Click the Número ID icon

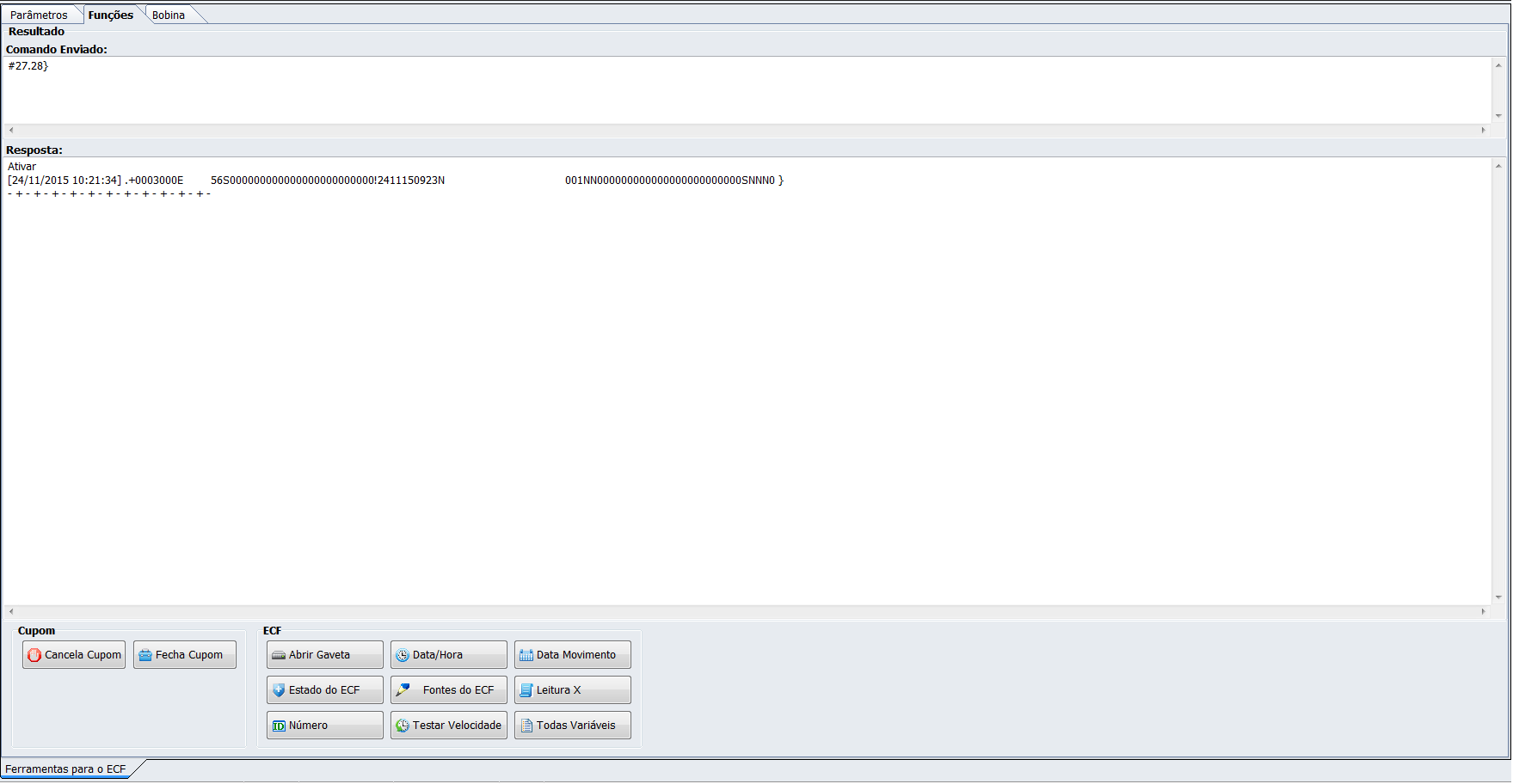[x=279, y=726]
